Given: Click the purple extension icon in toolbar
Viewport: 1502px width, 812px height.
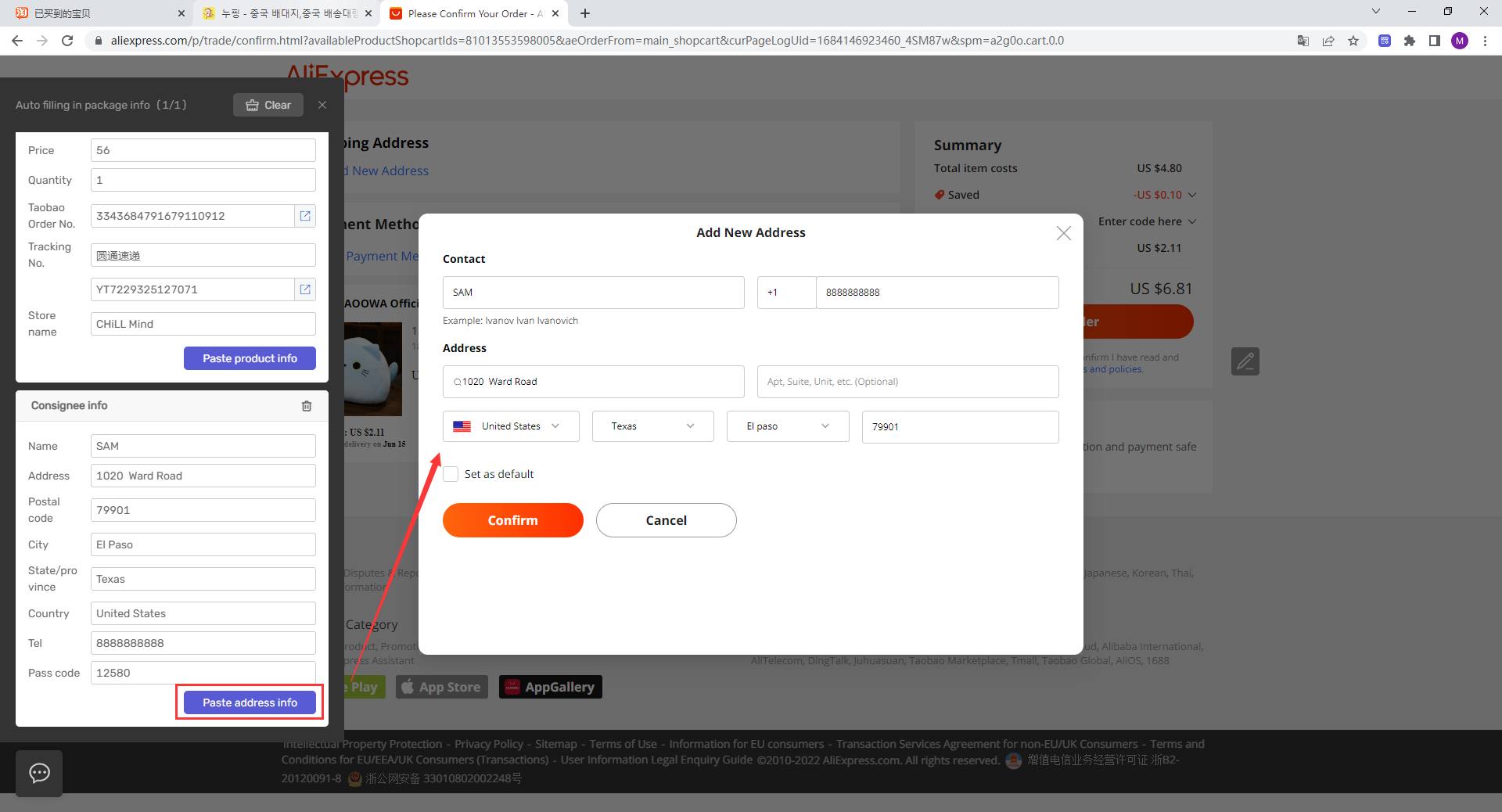Looking at the screenshot, I should (1385, 41).
